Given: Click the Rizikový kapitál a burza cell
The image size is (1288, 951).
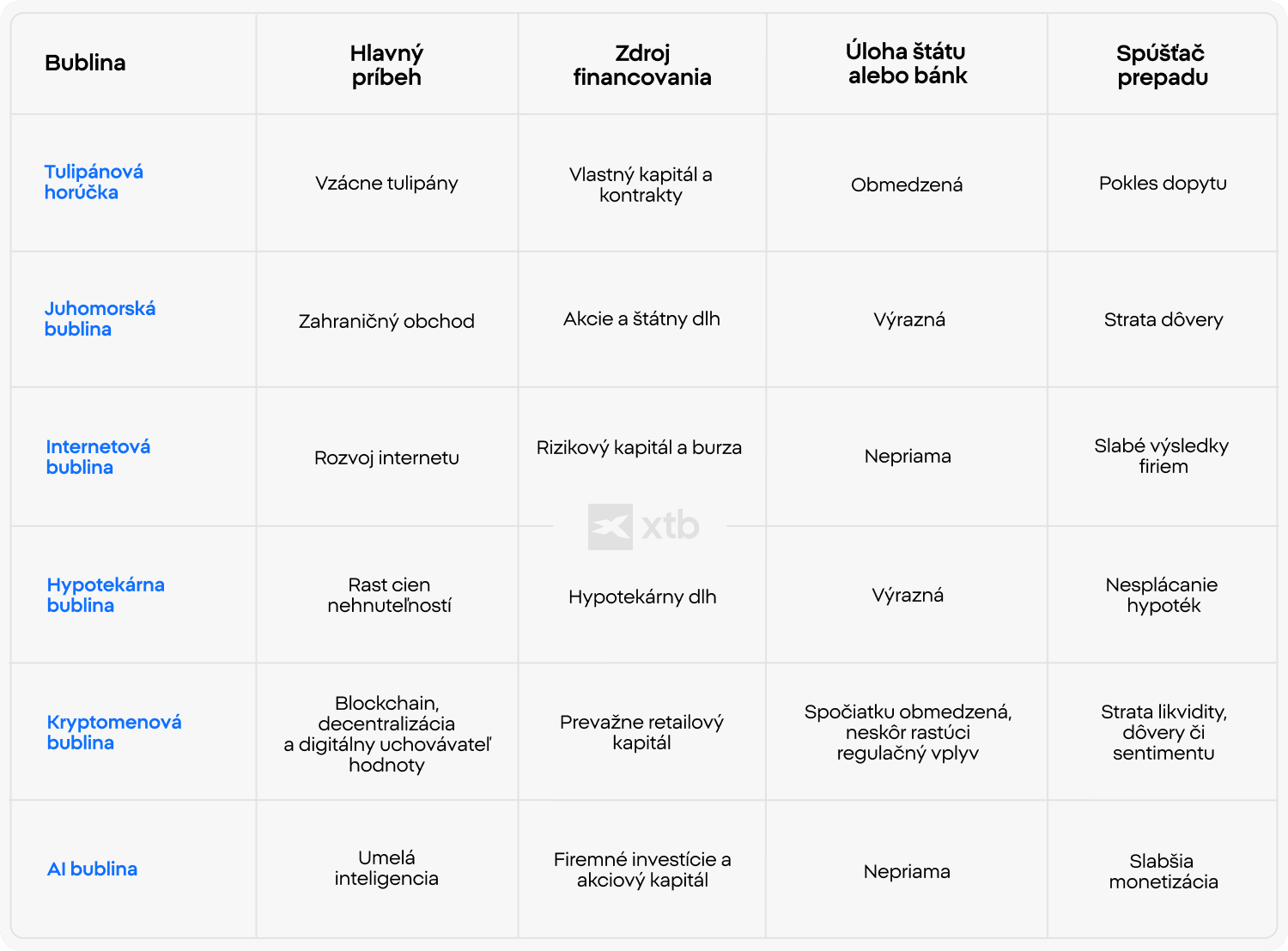Looking at the screenshot, I should [x=639, y=447].
